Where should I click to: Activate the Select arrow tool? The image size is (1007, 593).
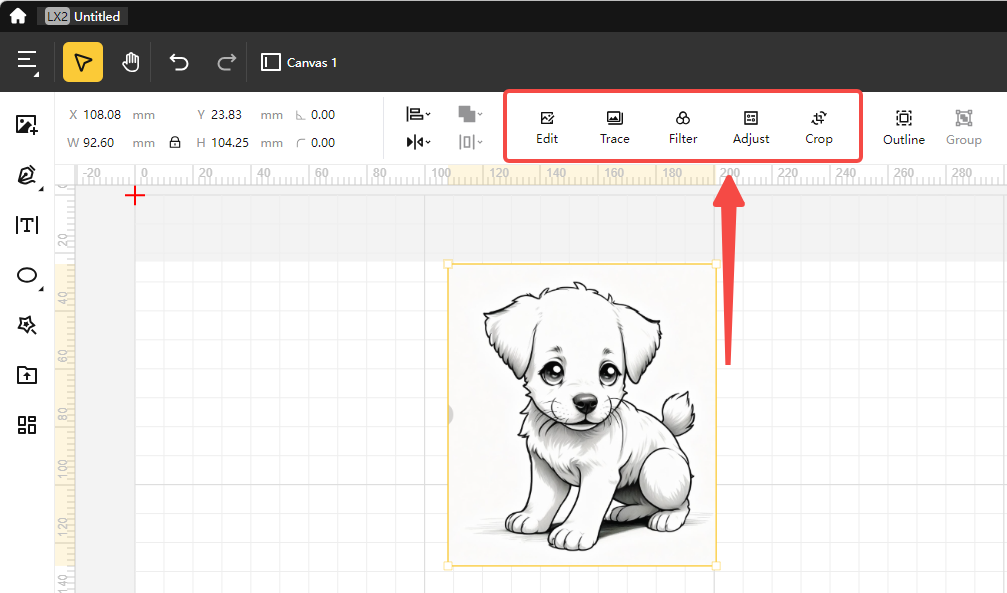pyautogui.click(x=83, y=62)
